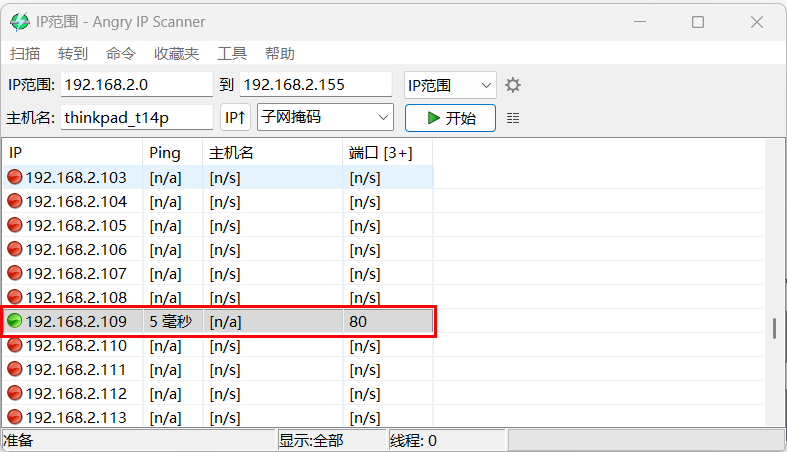
Task: Maximize the Angry IP Scanner window
Action: pyautogui.click(x=698, y=22)
